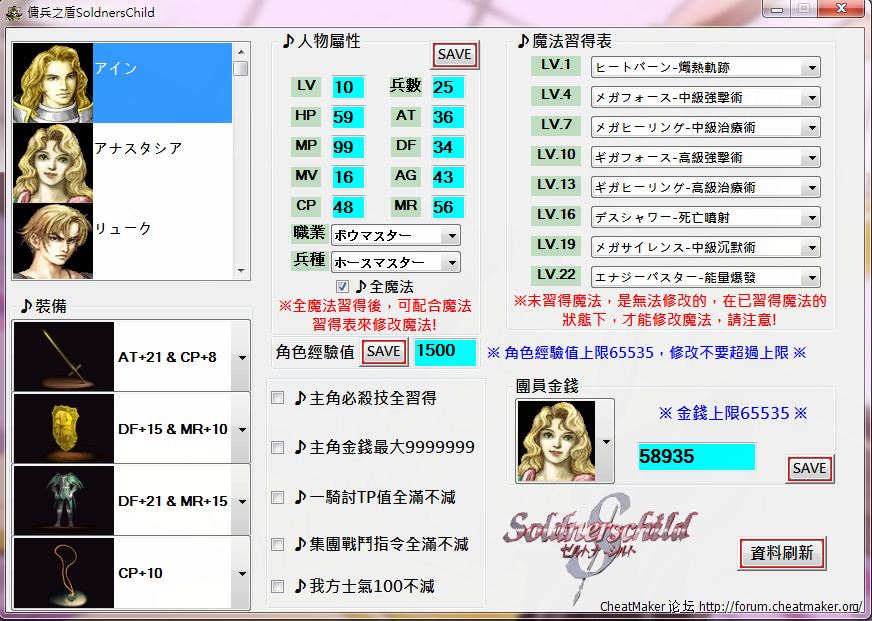Toggle the 全魔法 checkbox
The height and width of the screenshot is (621, 872).
click(x=343, y=287)
